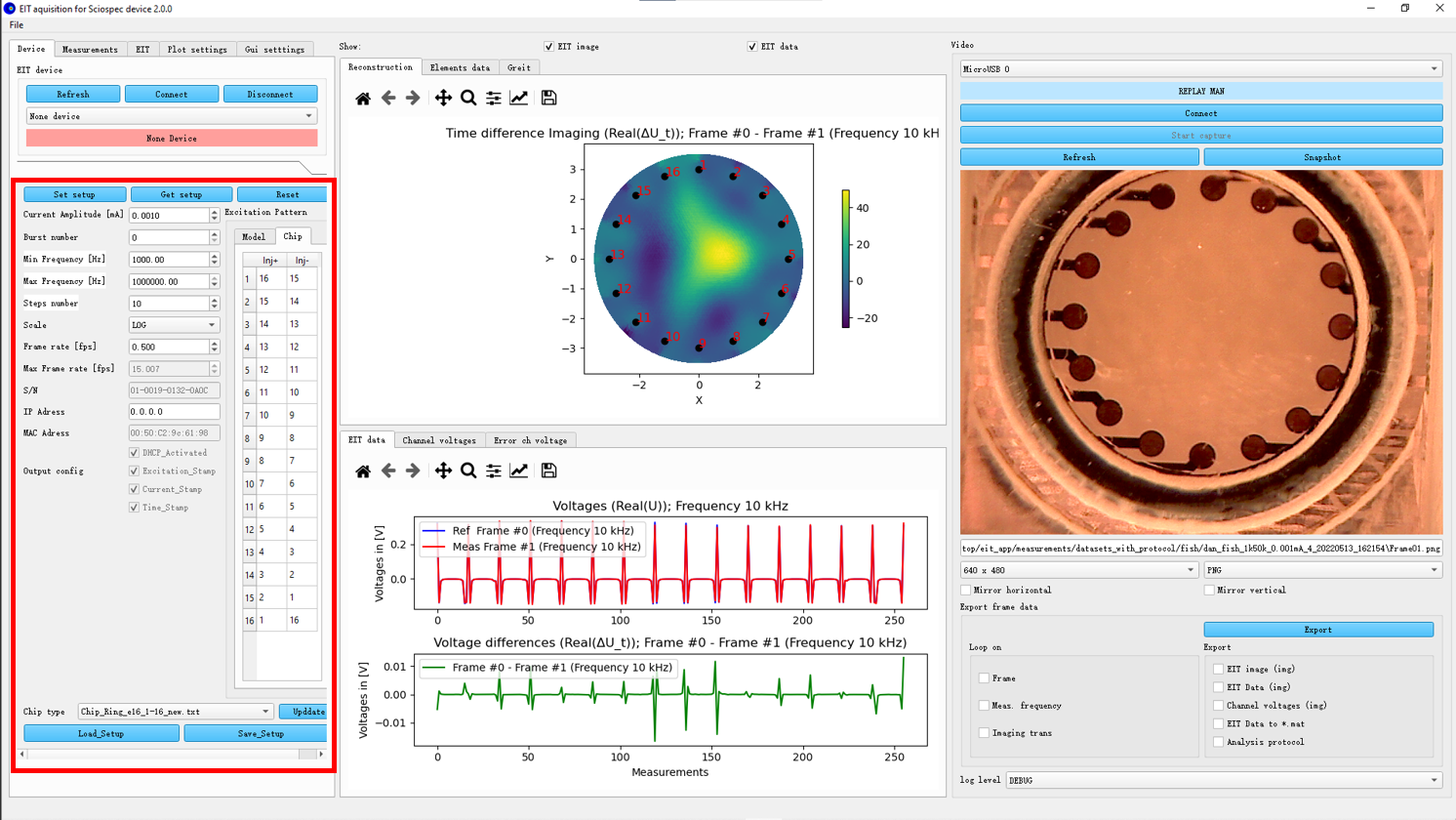
Task: Go forward to next view in Reconstruction toolbar
Action: [x=413, y=98]
